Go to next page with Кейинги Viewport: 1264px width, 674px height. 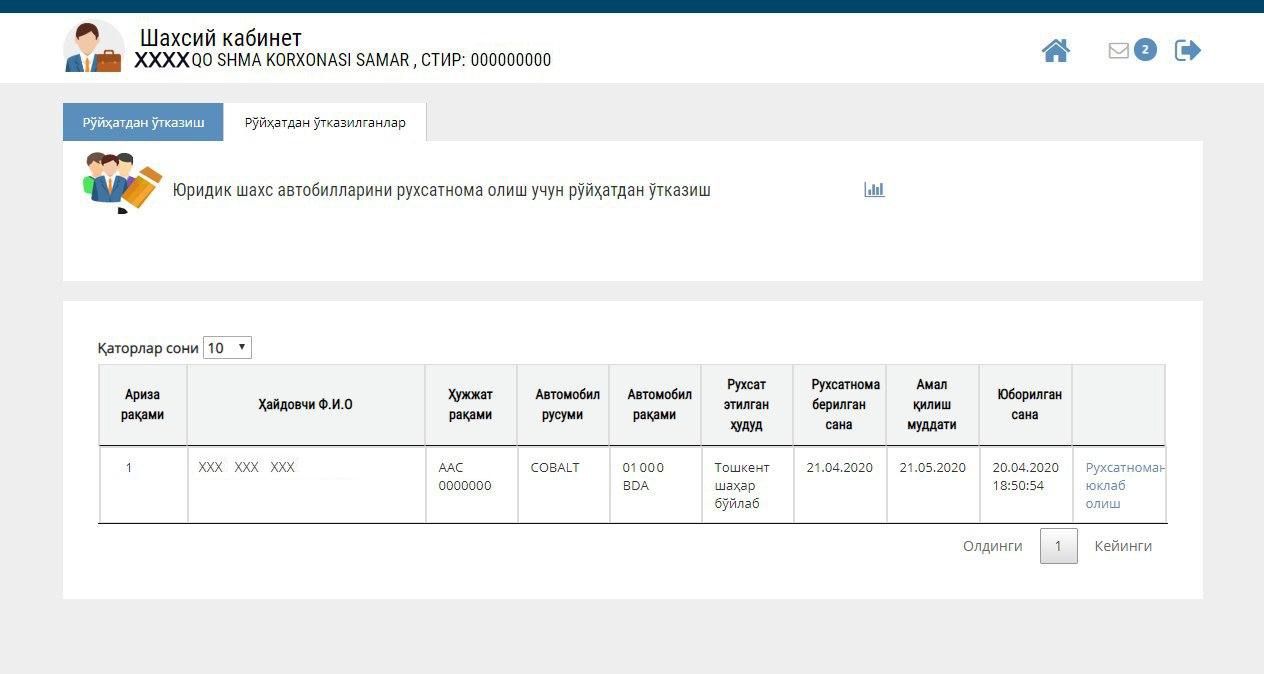tap(1123, 546)
